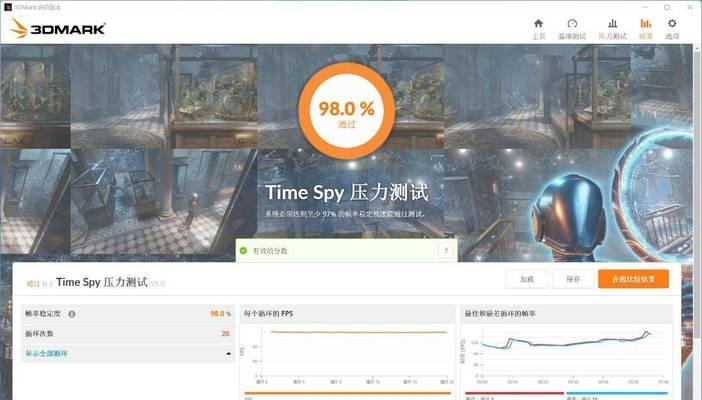702x400 pixels.
Task: Click the question mark help button
Action: pyautogui.click(x=446, y=251)
